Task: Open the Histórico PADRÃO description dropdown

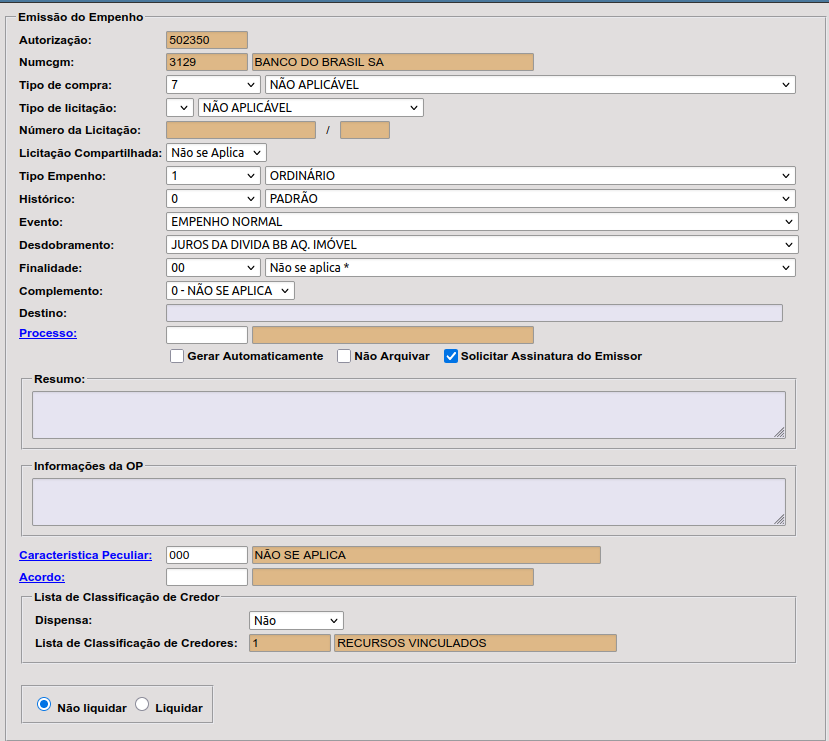Action: (530, 199)
